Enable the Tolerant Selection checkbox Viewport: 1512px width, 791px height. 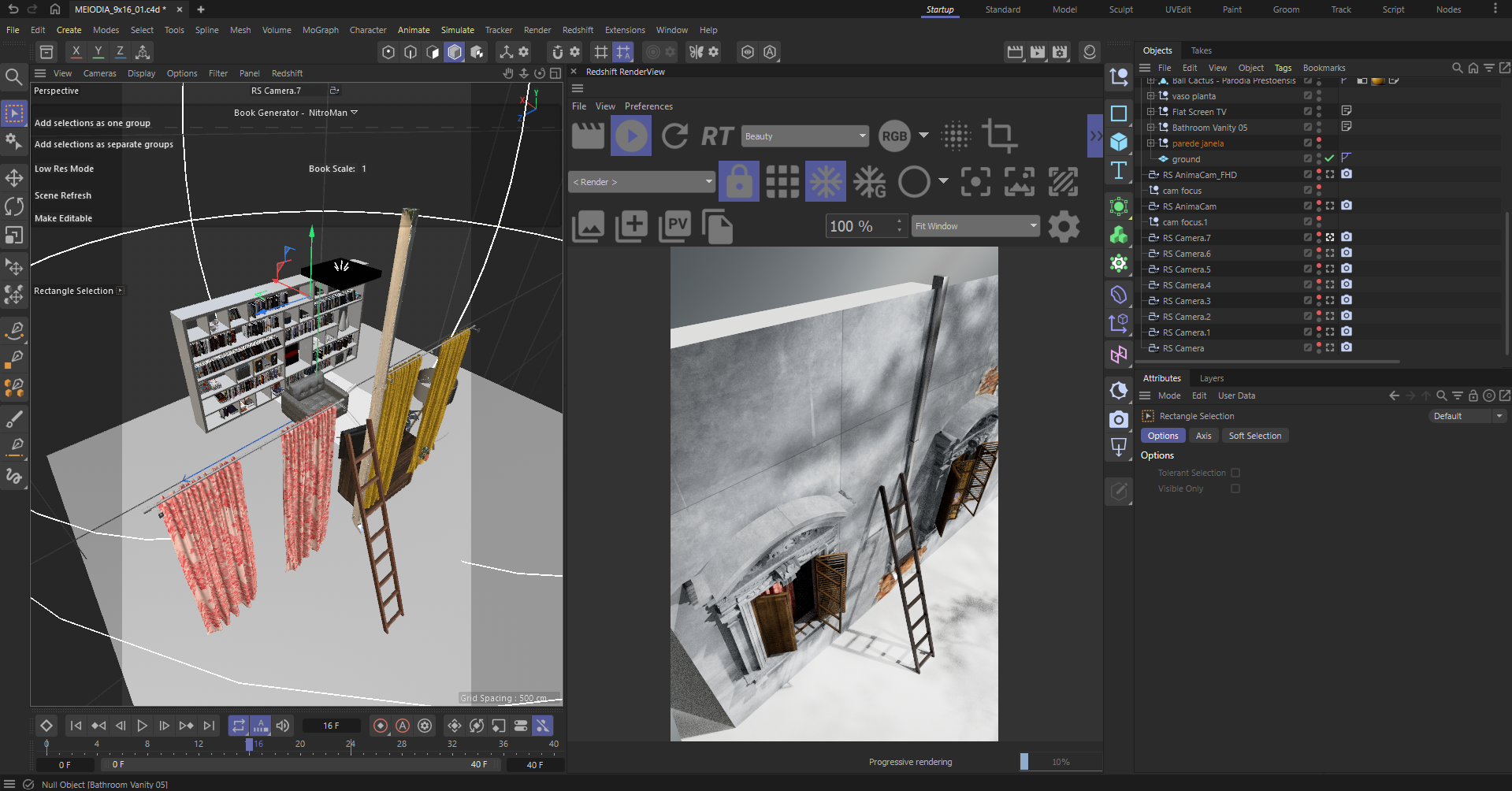[x=1235, y=473]
